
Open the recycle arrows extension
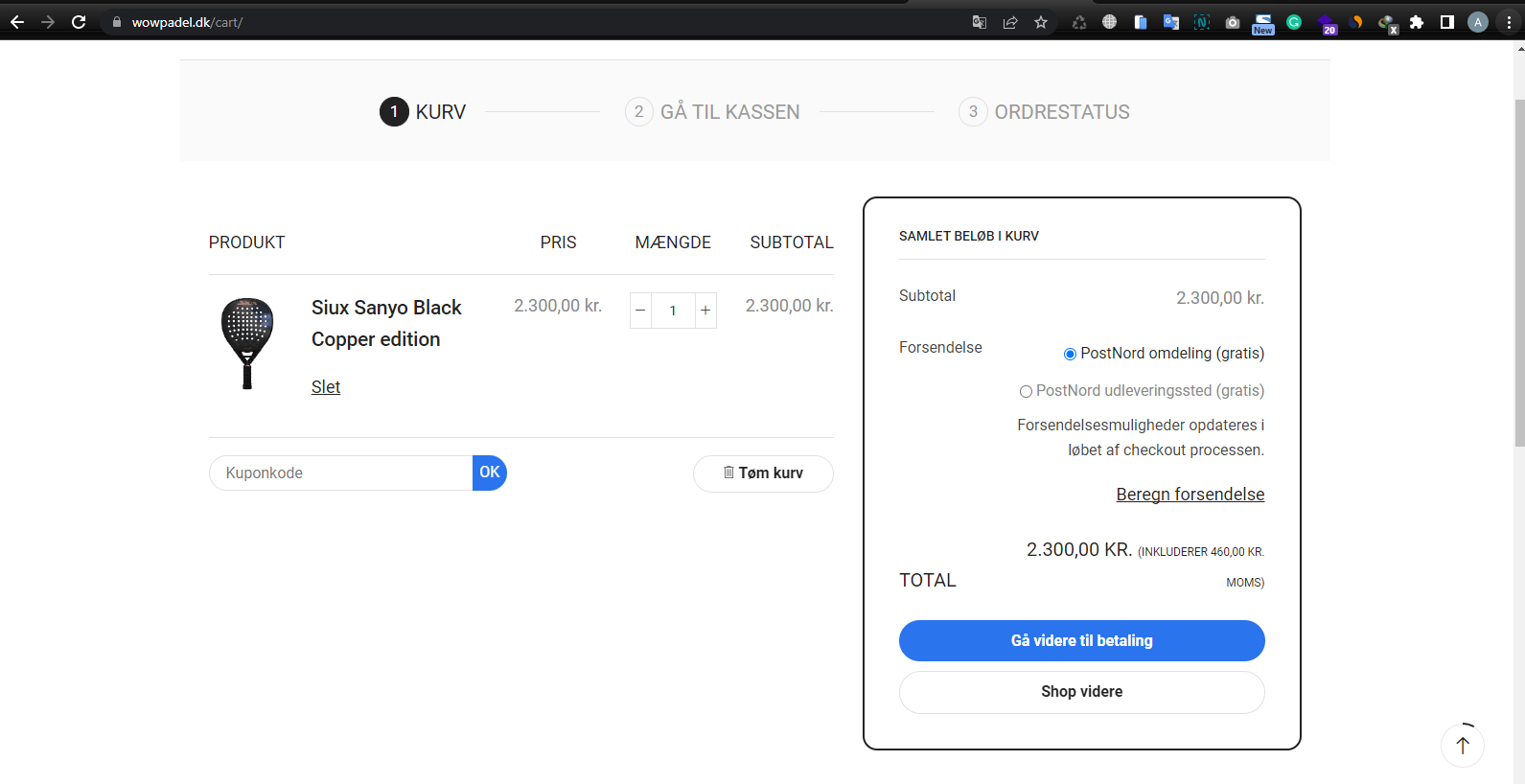coord(1079,22)
